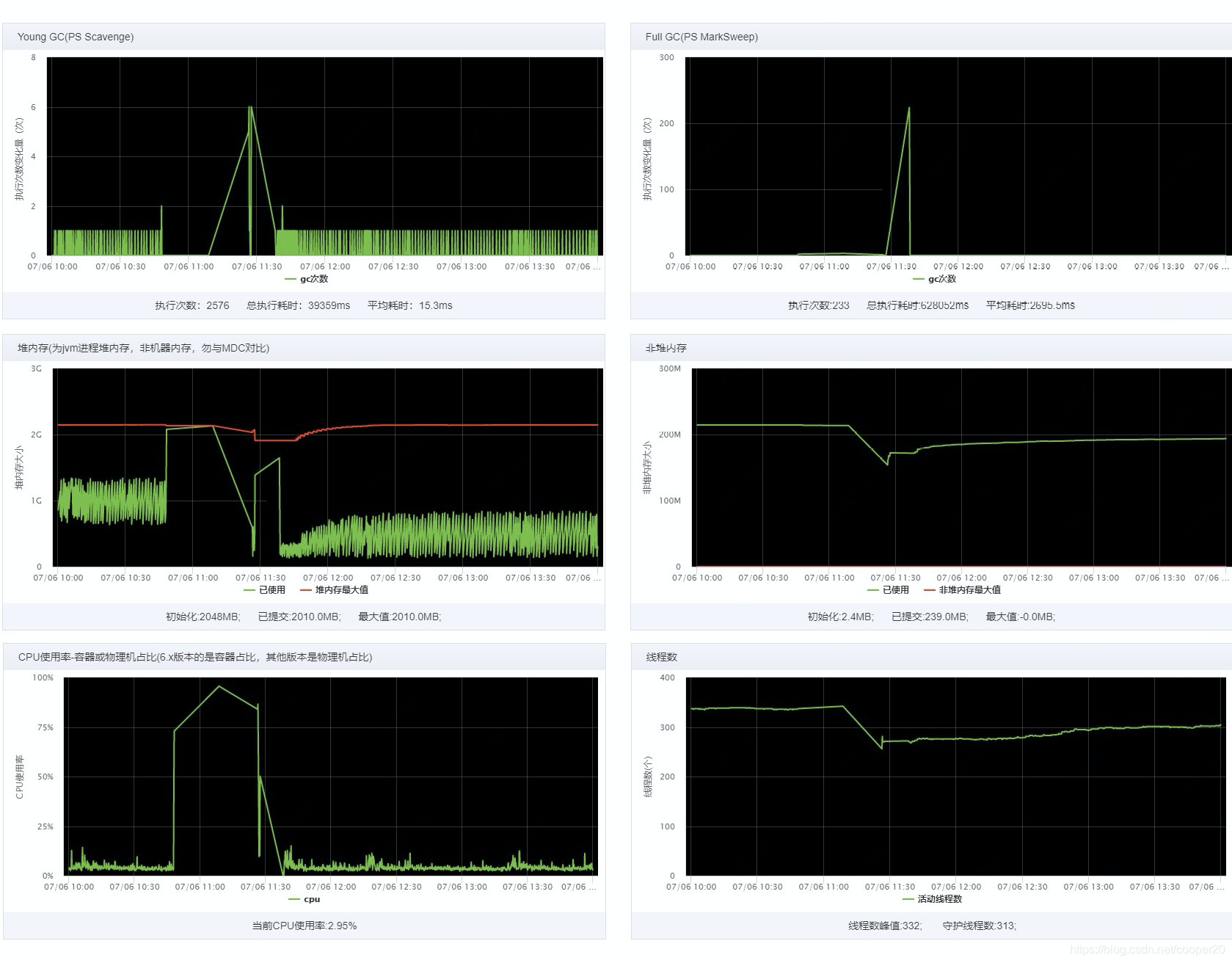
Task: Click the 200M y-axis label in non-heap chart
Action: [x=670, y=435]
